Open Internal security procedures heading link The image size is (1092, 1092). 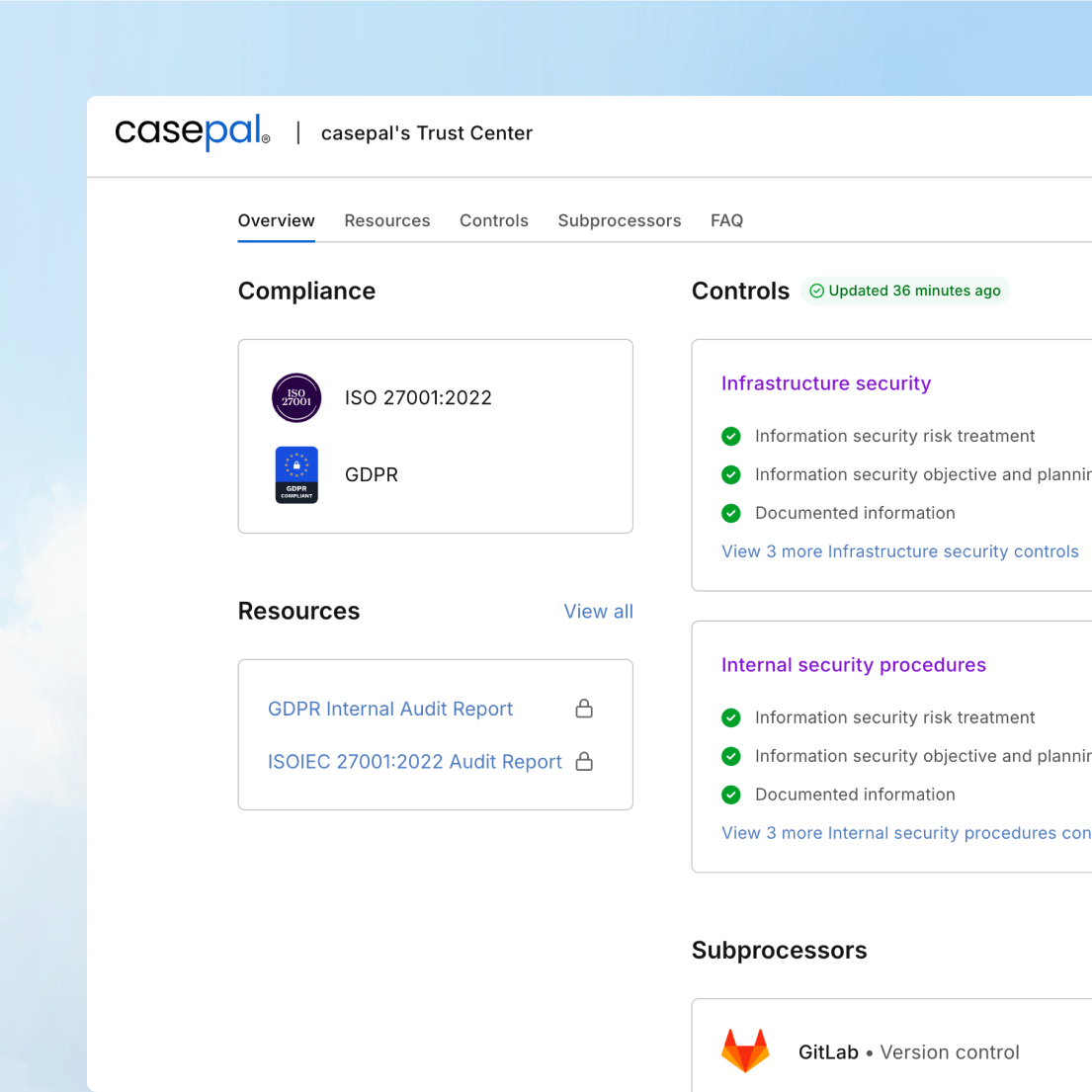(x=853, y=664)
